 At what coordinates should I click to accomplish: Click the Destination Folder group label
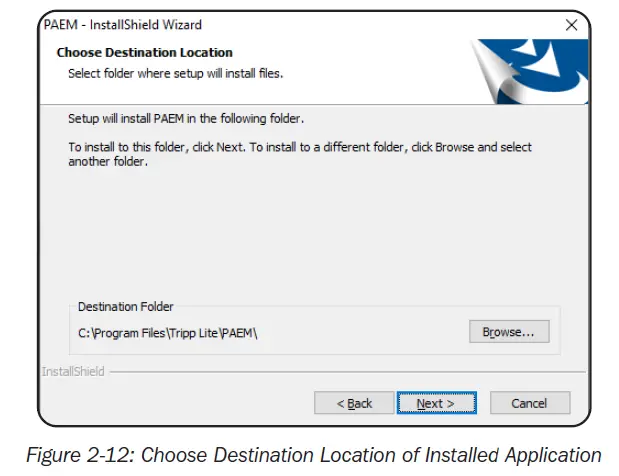[126, 307]
